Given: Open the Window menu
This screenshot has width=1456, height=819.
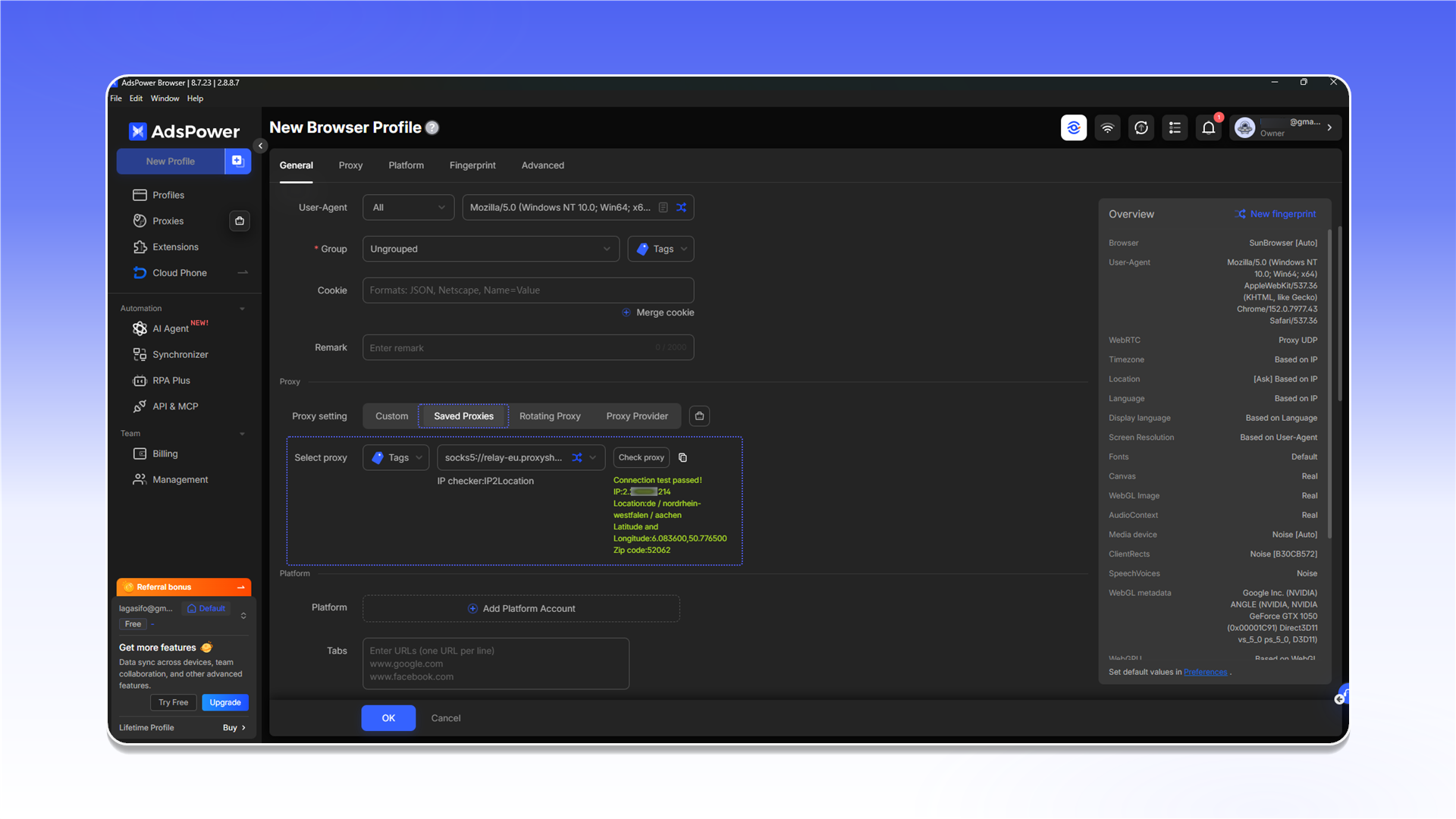Looking at the screenshot, I should click(165, 99).
